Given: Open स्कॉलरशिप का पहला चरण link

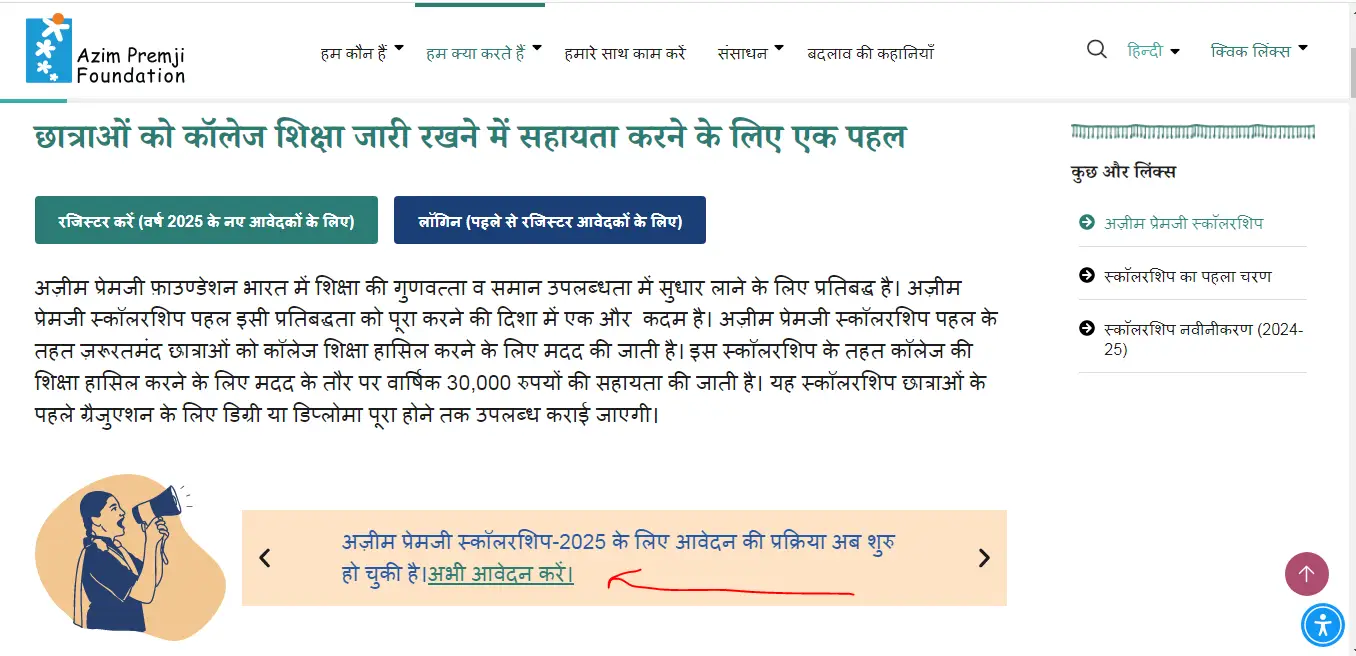Looking at the screenshot, I should (1188, 276).
